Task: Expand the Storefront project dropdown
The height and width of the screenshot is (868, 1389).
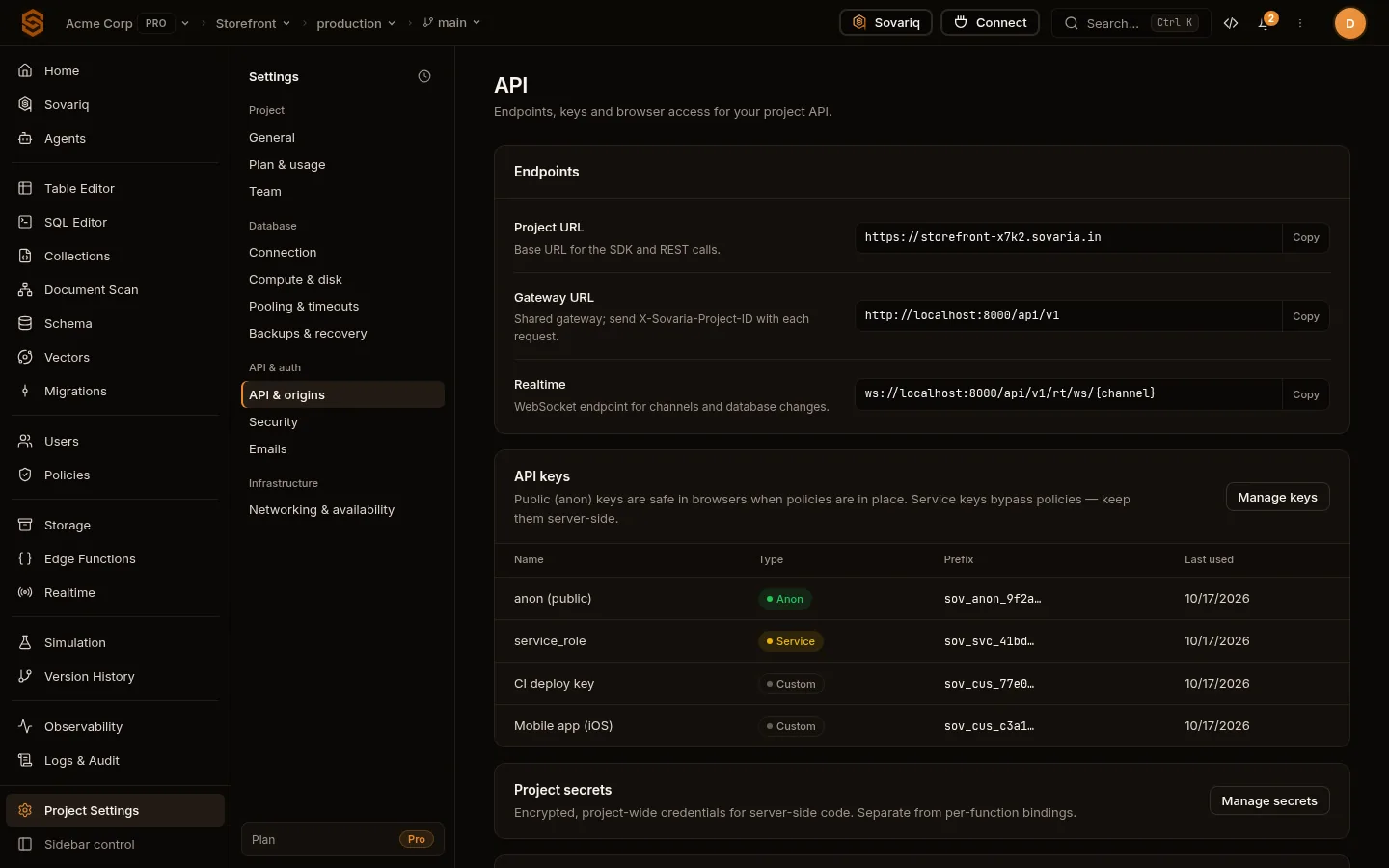Action: [253, 23]
